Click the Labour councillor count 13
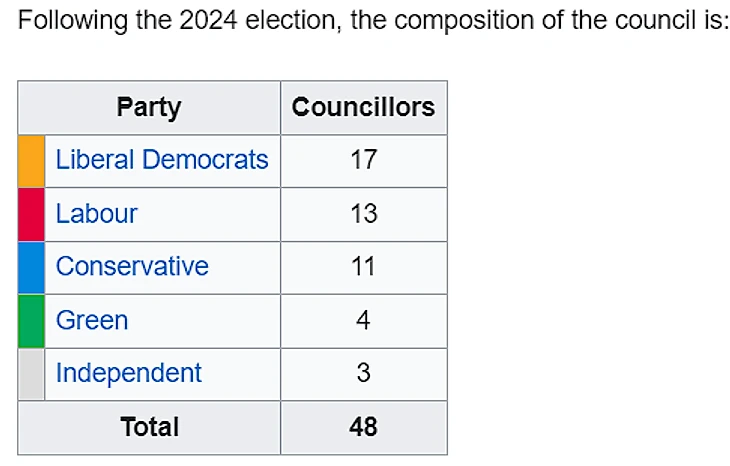 [x=363, y=214]
